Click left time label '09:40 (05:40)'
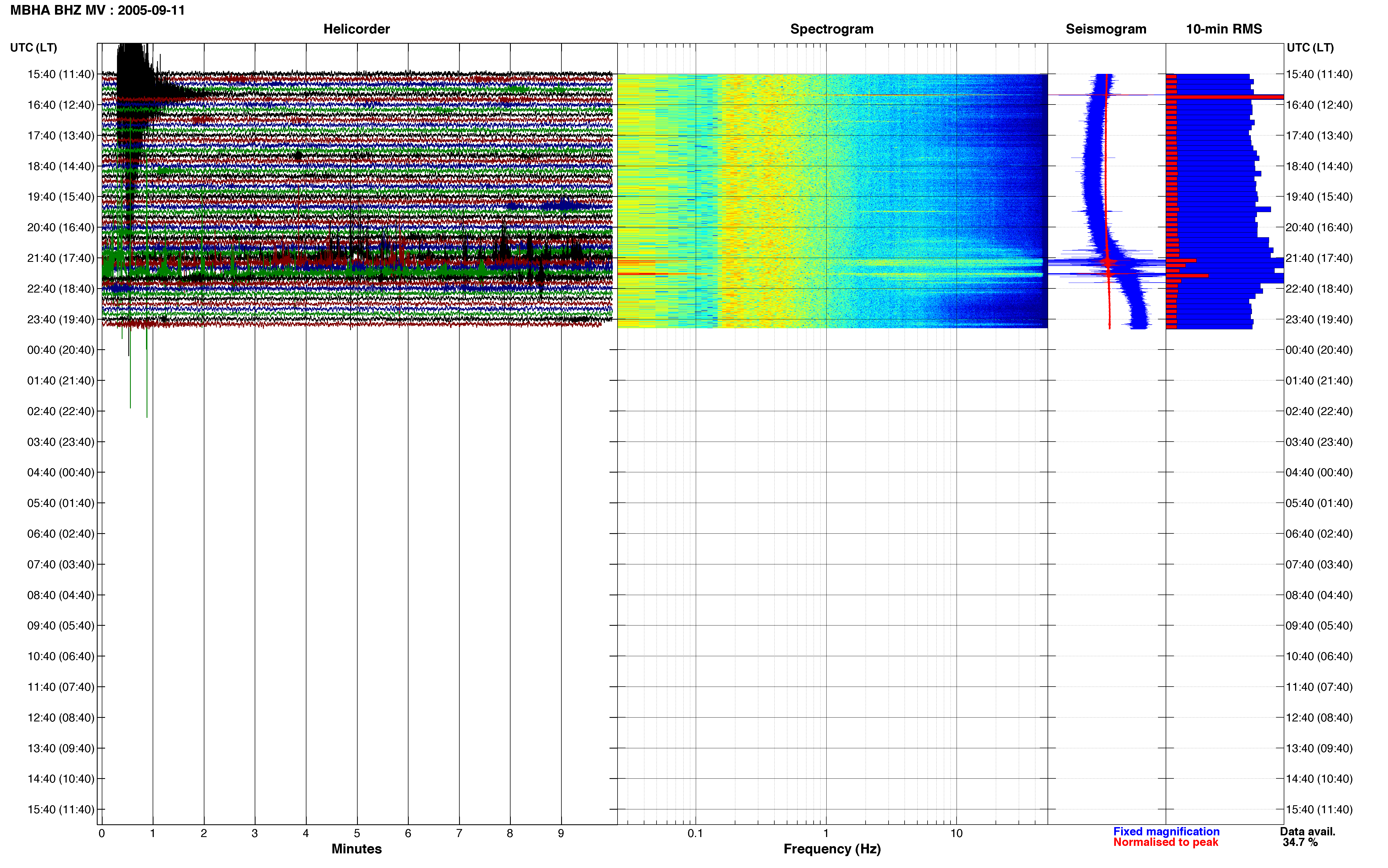 61,626
